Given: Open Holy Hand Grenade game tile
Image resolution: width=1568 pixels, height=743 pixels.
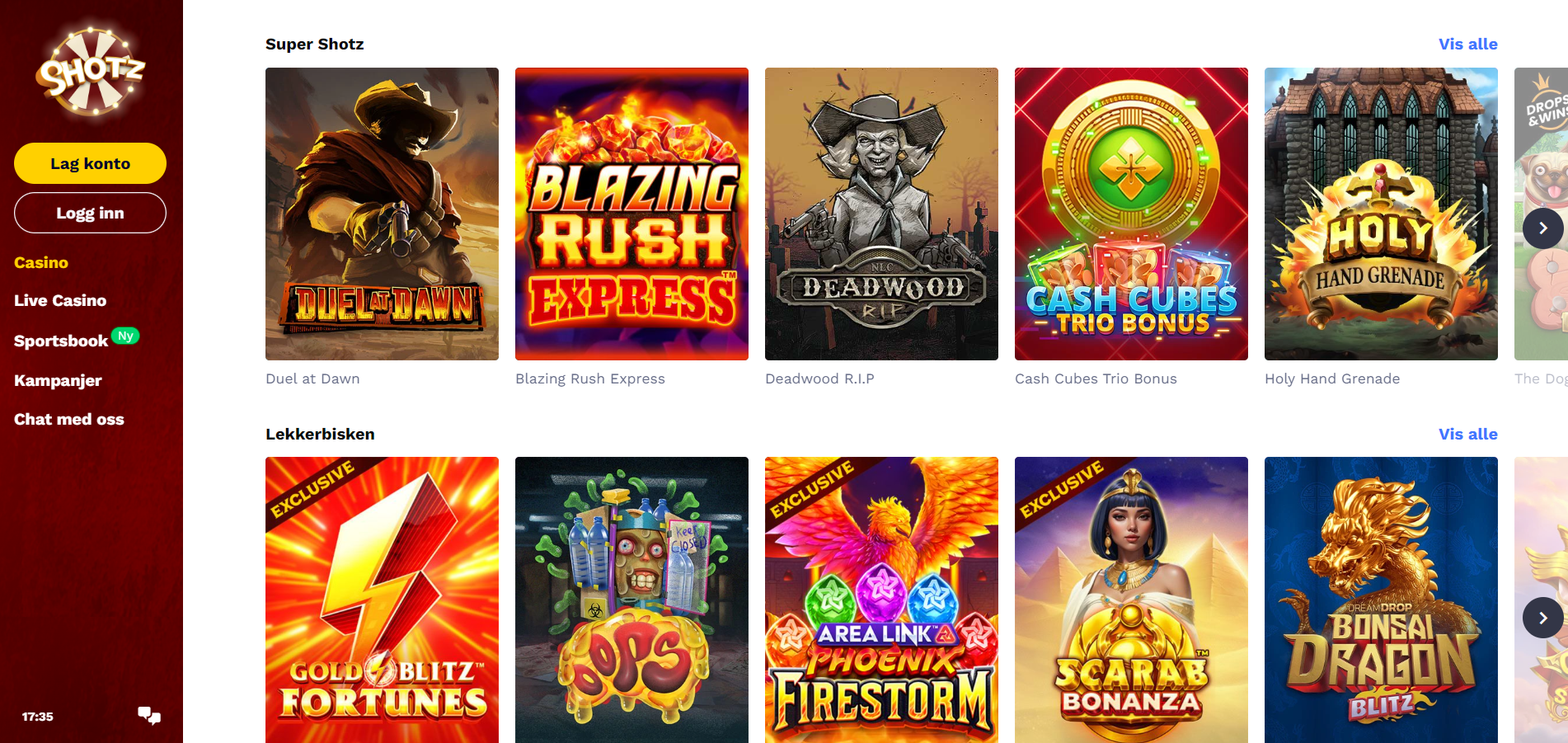Looking at the screenshot, I should click(1381, 214).
